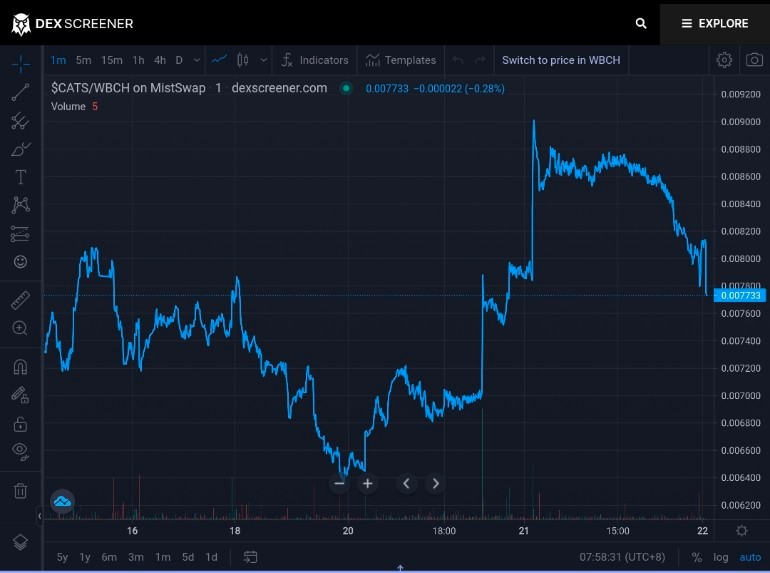Select the trend line drawing tool
The height and width of the screenshot is (573, 770).
20,92
